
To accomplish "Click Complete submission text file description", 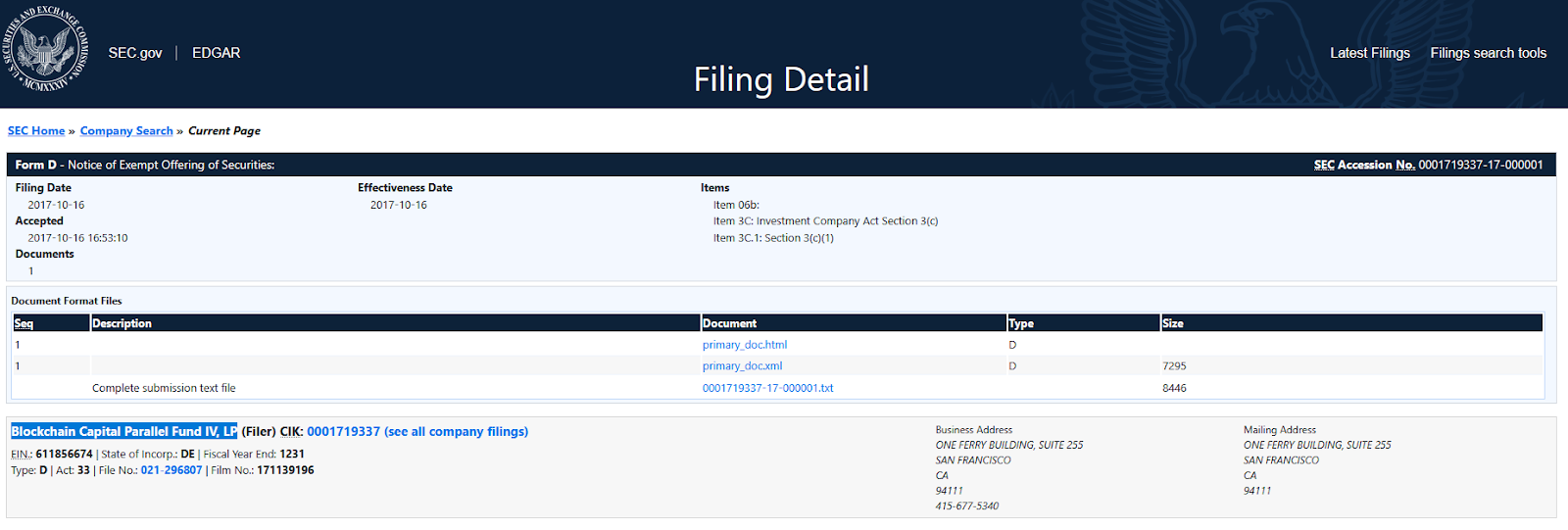I will pyautogui.click(x=164, y=388).
